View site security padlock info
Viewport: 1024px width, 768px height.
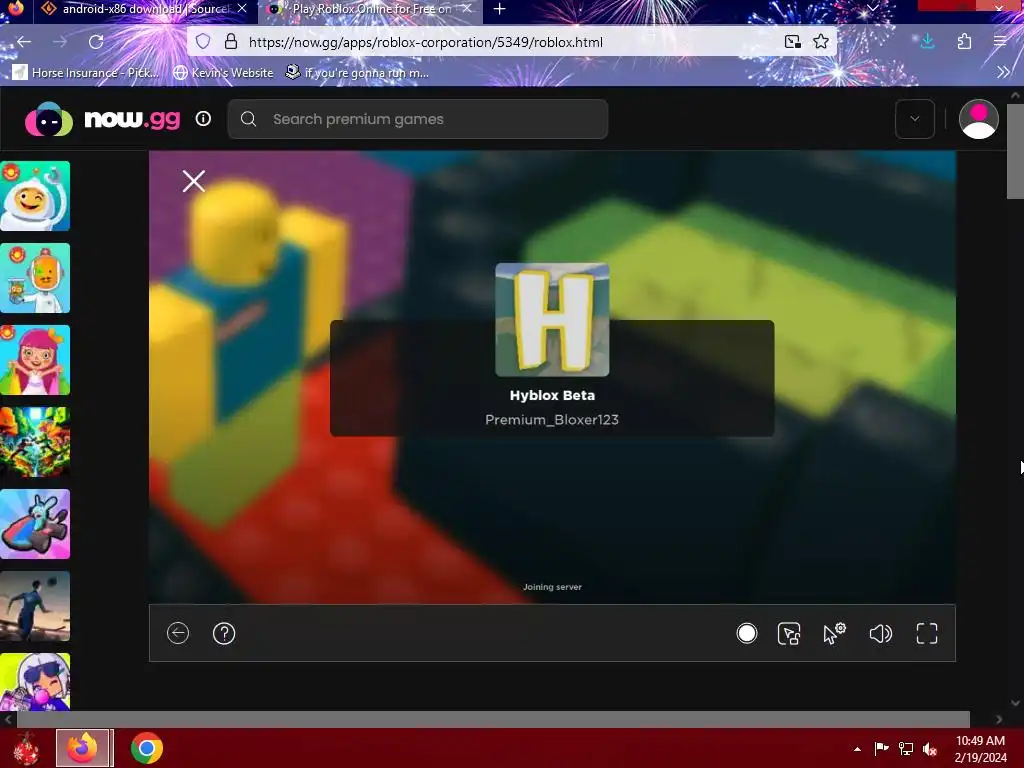[231, 42]
